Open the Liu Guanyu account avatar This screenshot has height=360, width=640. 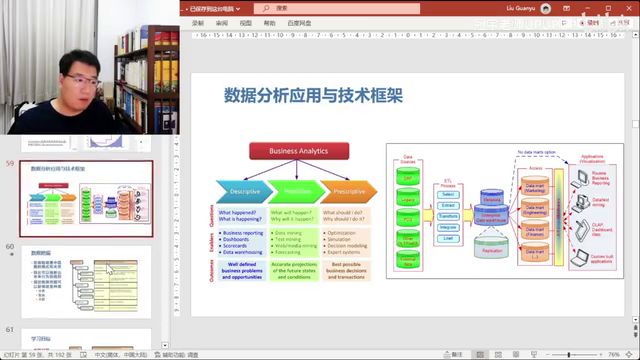545,8
